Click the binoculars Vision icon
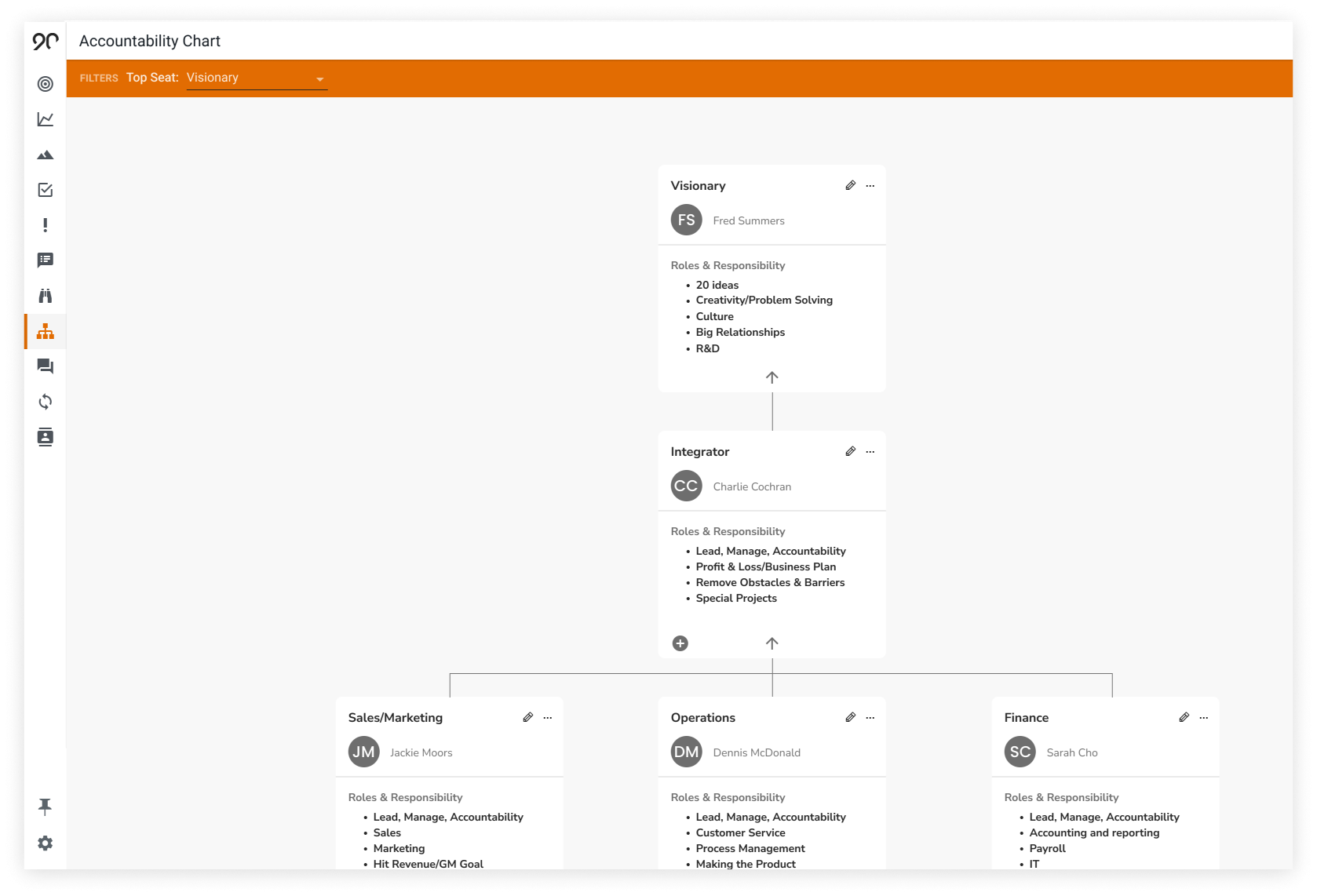This screenshot has width=1317, height=896. (46, 296)
